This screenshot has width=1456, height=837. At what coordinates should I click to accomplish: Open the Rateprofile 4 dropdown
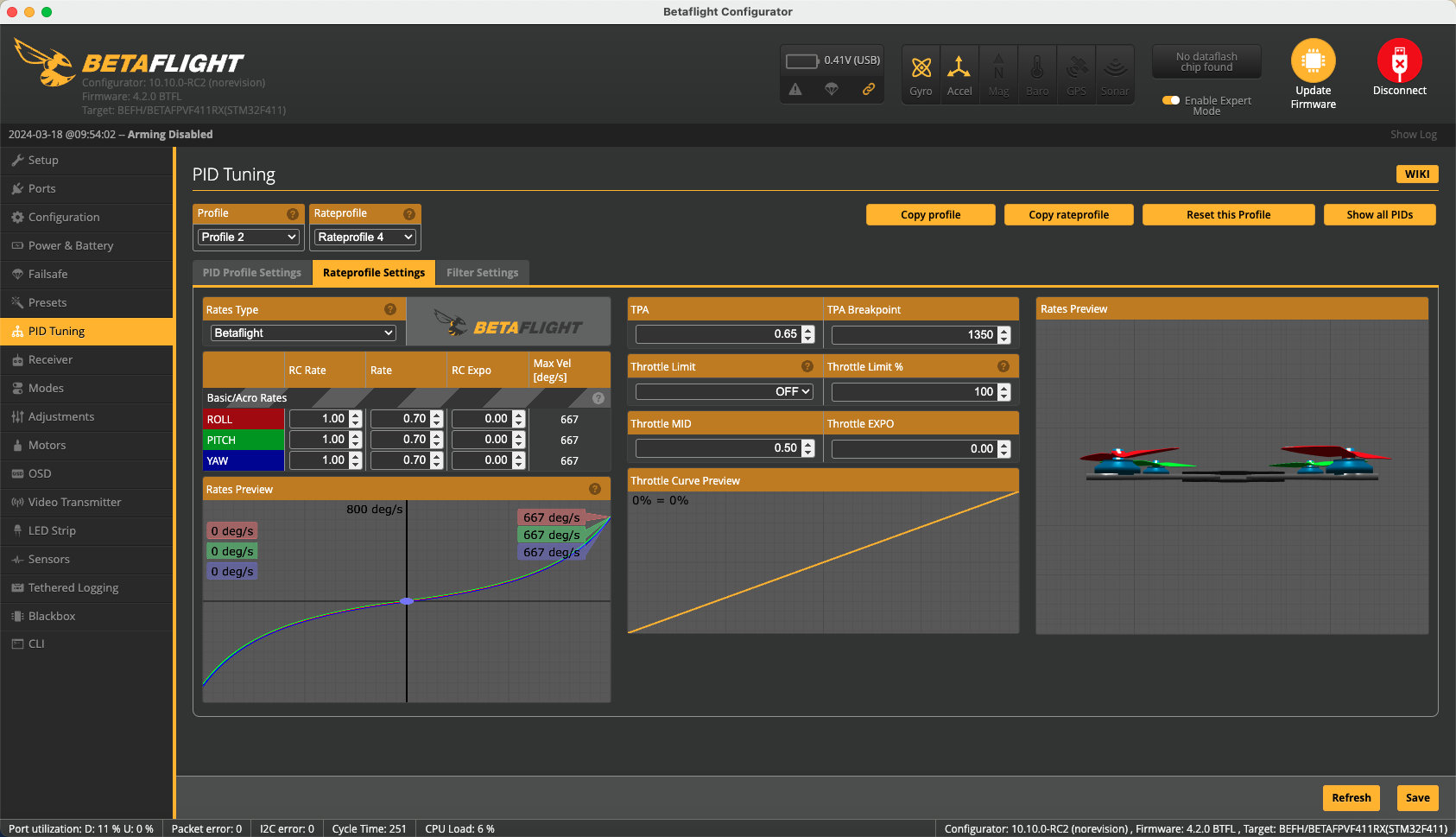(x=365, y=237)
